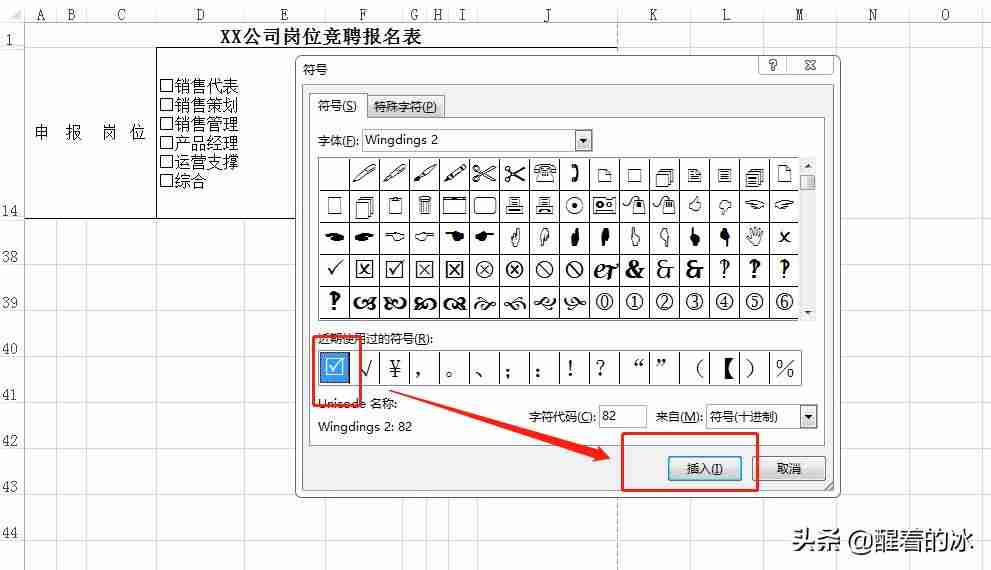Select the circled four symbol
The width and height of the screenshot is (991, 570).
[724, 302]
